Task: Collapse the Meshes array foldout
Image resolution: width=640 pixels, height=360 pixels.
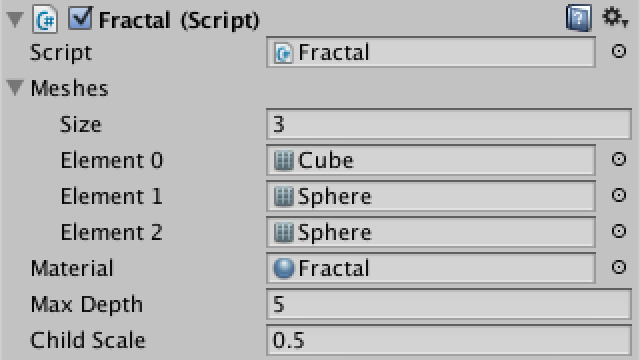Action: coord(15,88)
